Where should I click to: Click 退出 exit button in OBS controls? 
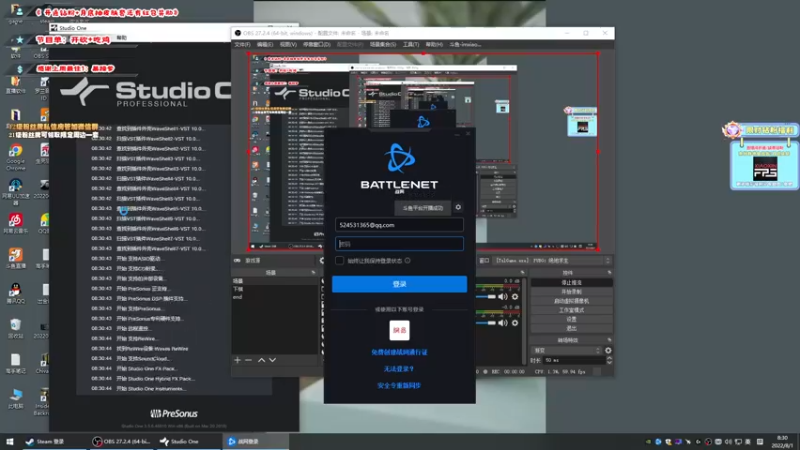coord(571,328)
